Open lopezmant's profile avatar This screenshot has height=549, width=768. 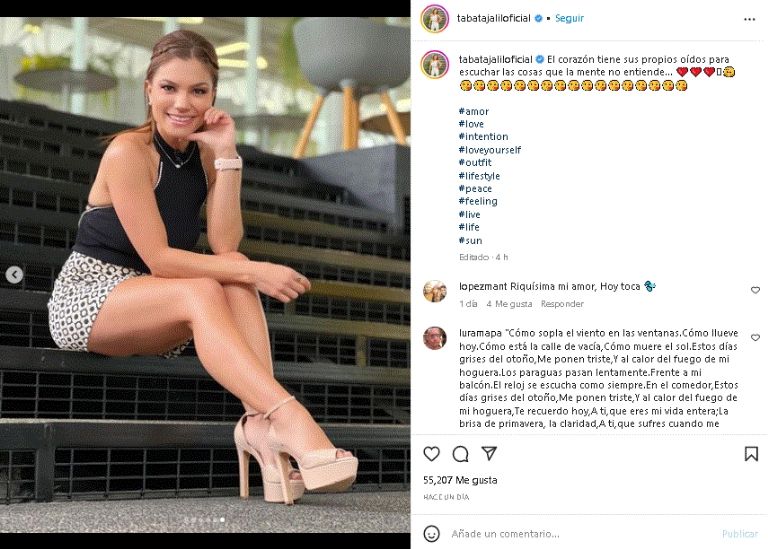click(434, 290)
